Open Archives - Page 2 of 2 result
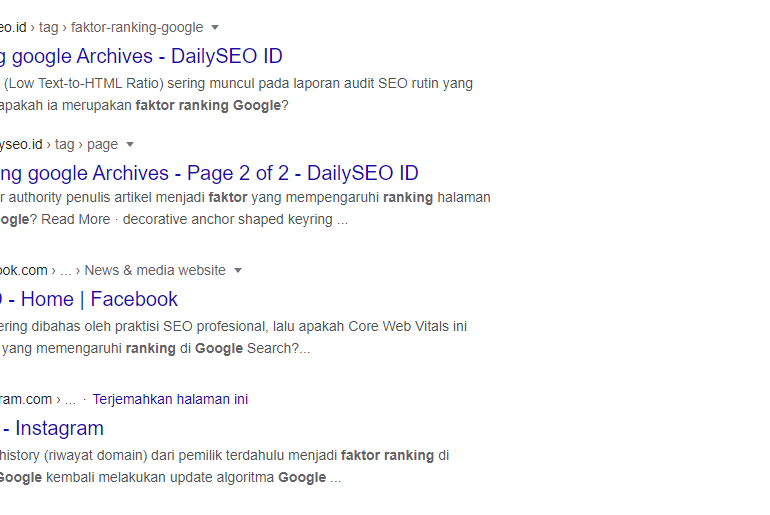Screen dimensions: 770x515 pos(209,173)
